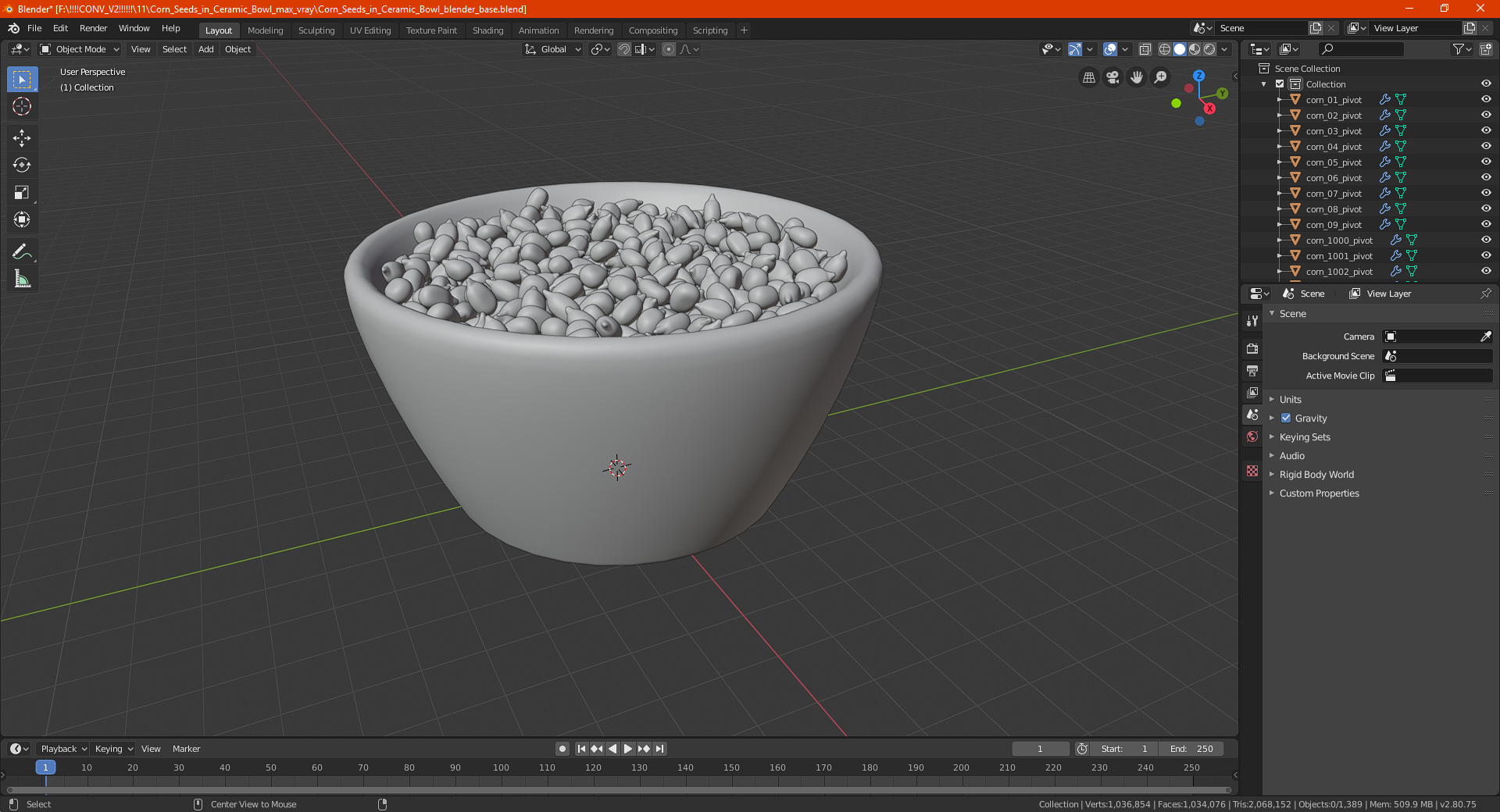Image resolution: width=1500 pixels, height=812 pixels.
Task: Open the World properties tab
Action: pyautogui.click(x=1252, y=436)
